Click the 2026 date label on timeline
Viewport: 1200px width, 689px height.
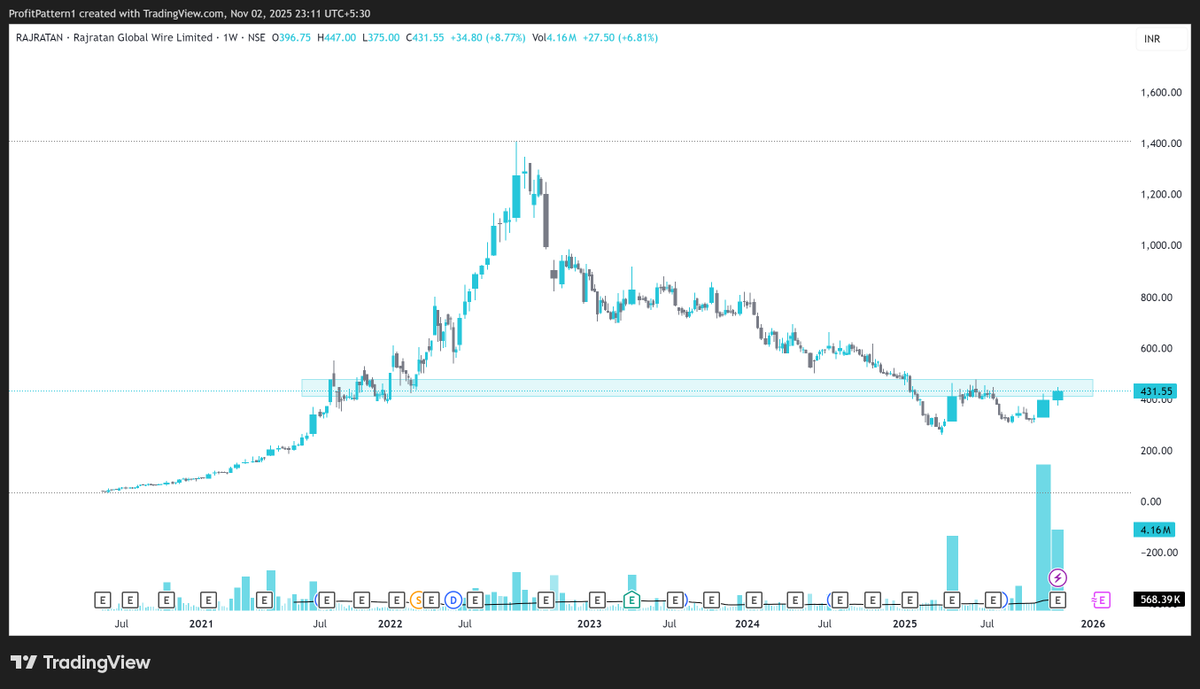pyautogui.click(x=1093, y=623)
